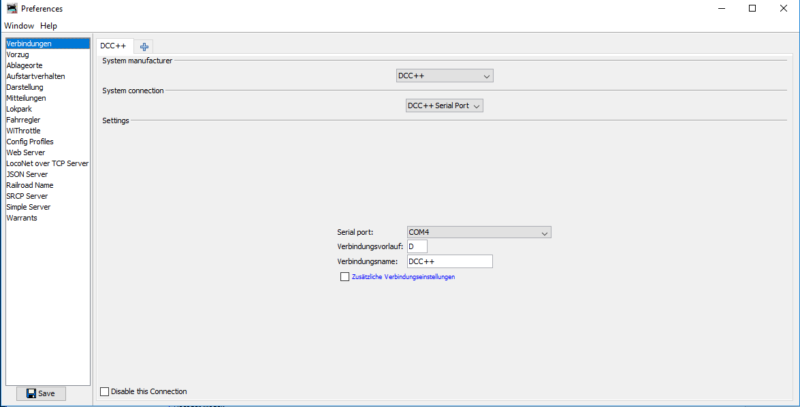Open Warrants preferences

point(48,218)
